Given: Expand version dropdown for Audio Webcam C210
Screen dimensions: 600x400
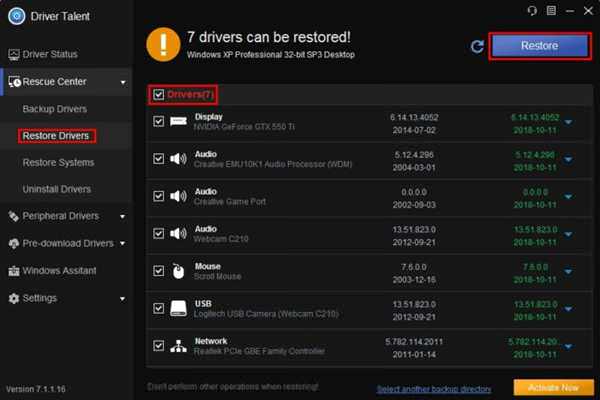Looking at the screenshot, I should (x=568, y=234).
